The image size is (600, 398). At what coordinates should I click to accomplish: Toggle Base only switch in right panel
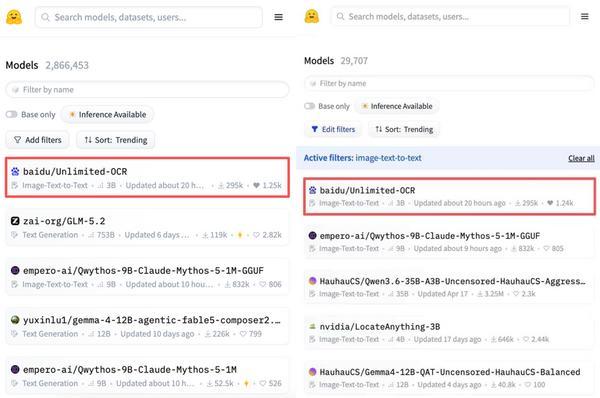pos(310,106)
